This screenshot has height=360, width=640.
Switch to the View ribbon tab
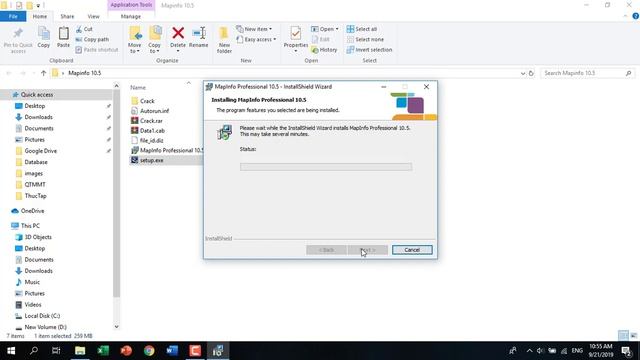pos(93,16)
